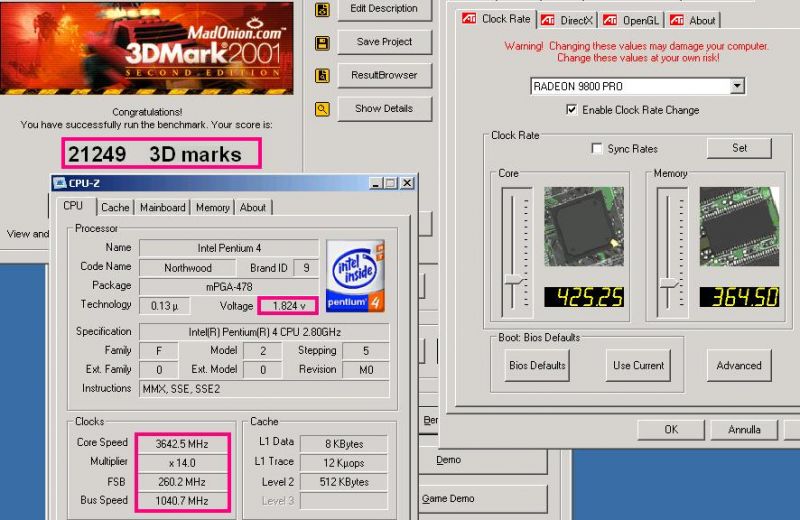Open the ResultBrowser button
The width and height of the screenshot is (800, 520).
pyautogui.click(x=384, y=75)
